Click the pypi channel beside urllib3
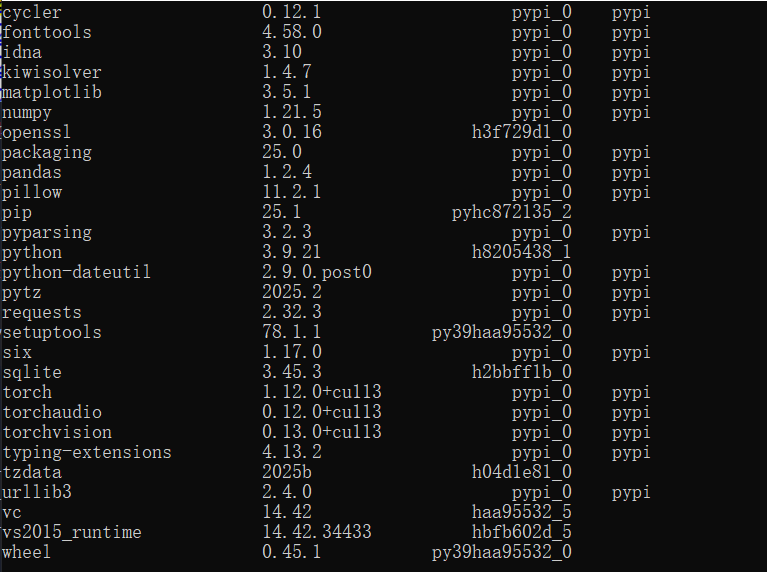Screen dimensions: 767x572 click(631, 493)
